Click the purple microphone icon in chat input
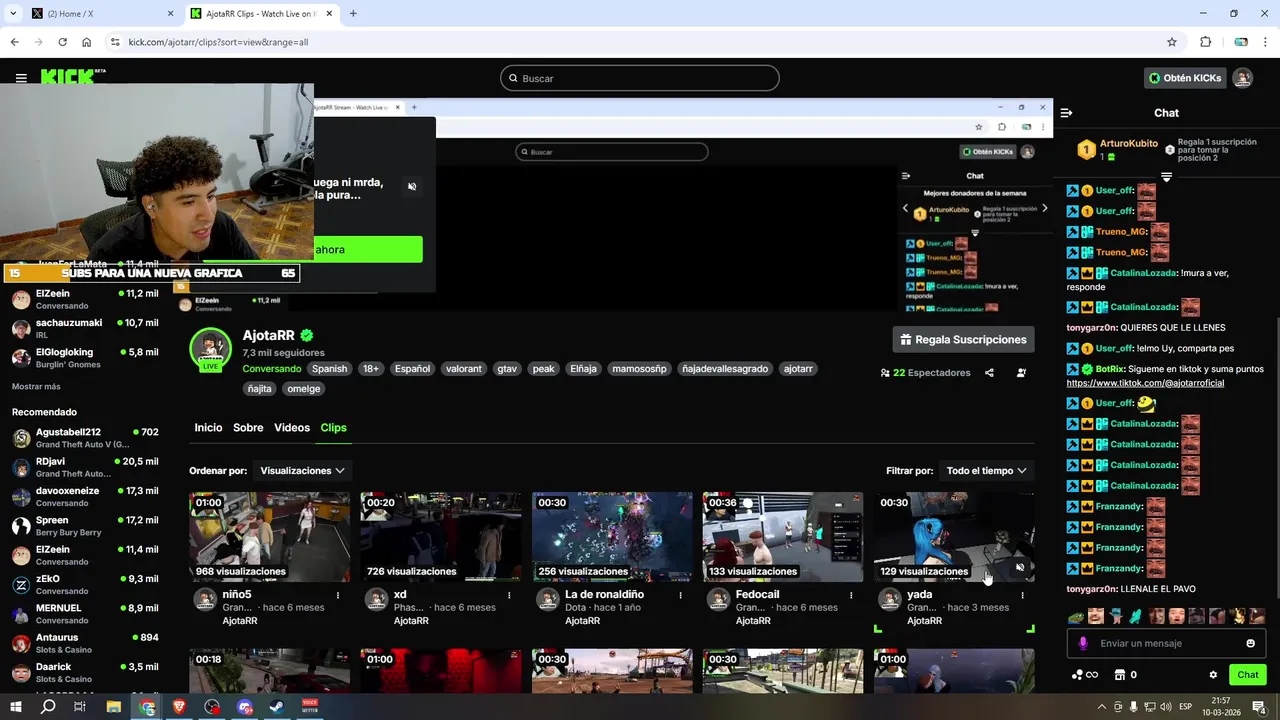This screenshot has height=720, width=1280. [1083, 643]
